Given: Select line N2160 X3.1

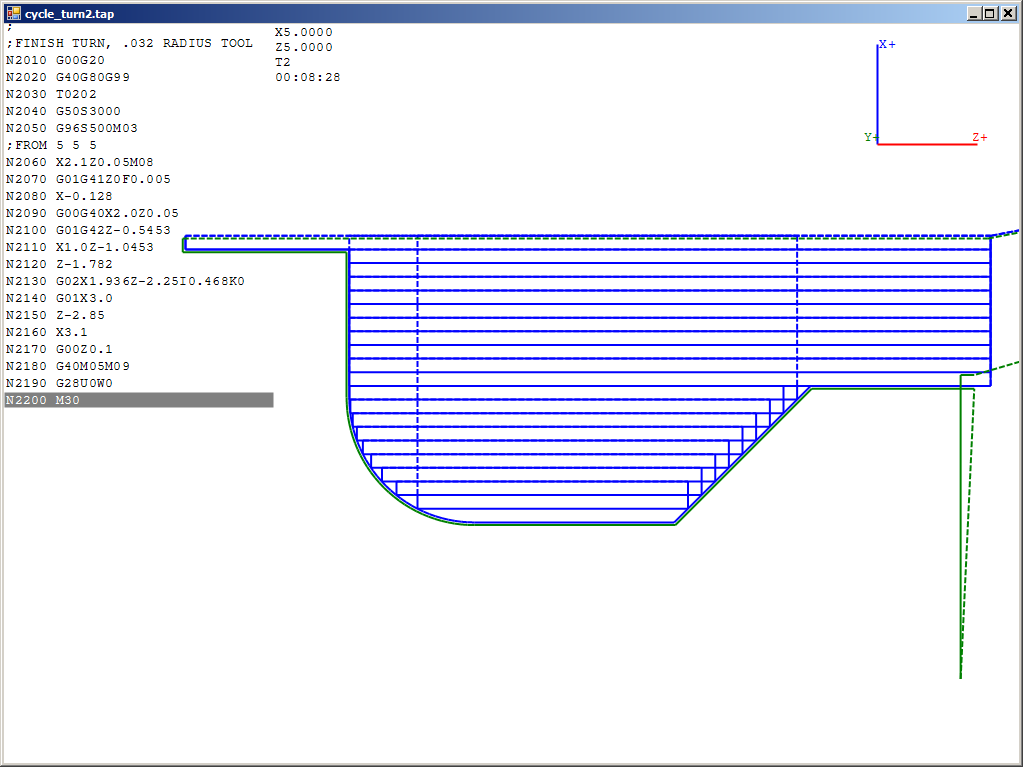Looking at the screenshot, I should 47,331.
